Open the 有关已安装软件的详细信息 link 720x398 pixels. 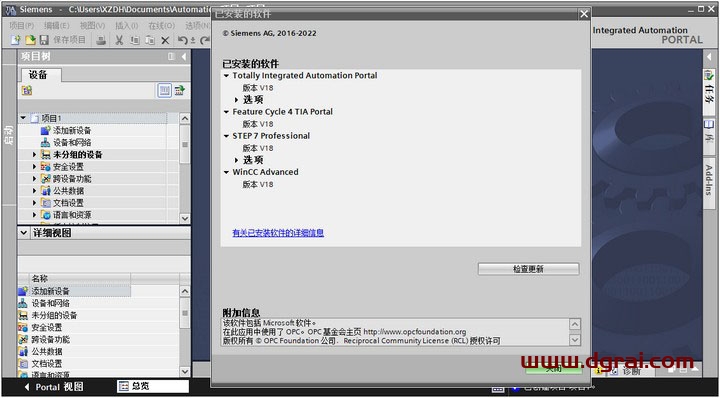point(278,233)
